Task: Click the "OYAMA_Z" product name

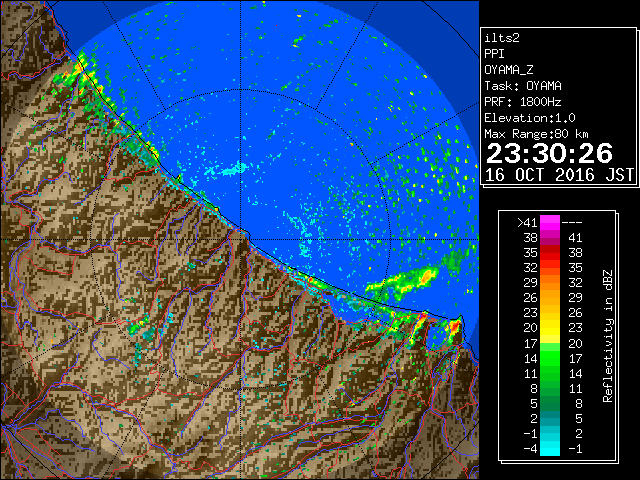Action: pos(509,70)
